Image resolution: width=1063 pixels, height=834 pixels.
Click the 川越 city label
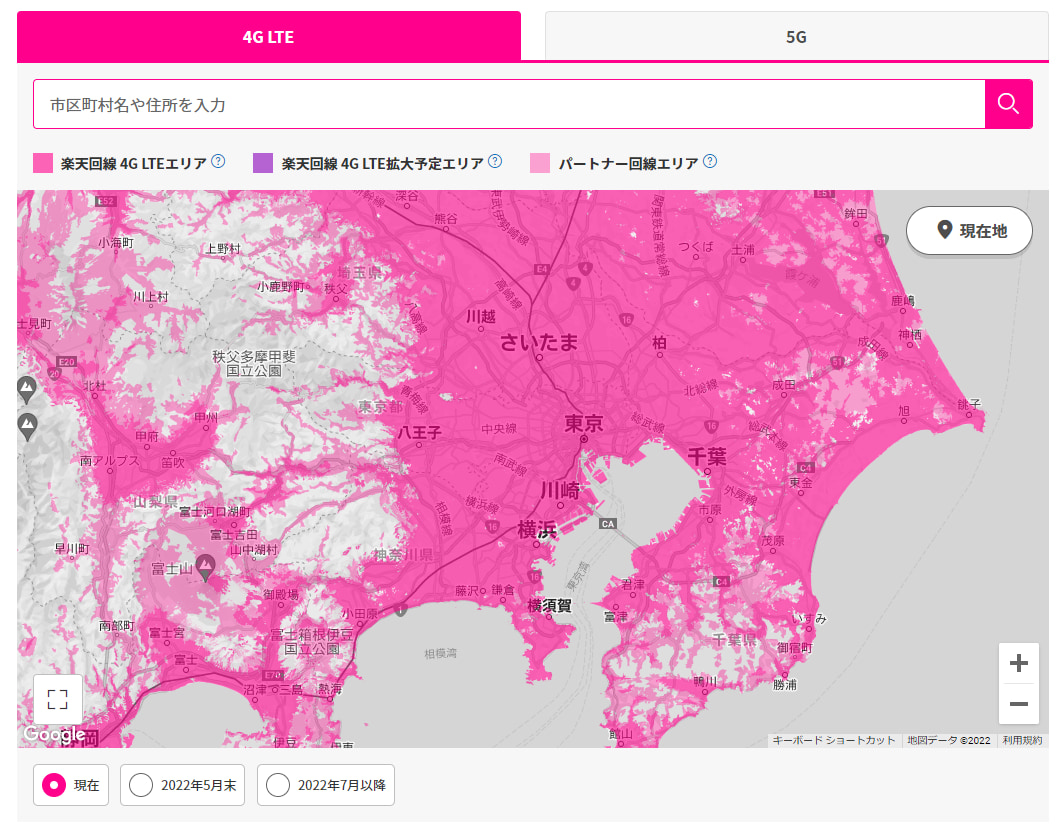[x=481, y=317]
